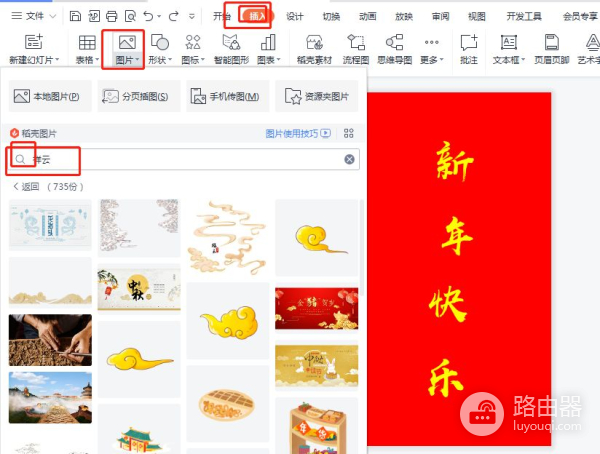Select the golden mountain ridge thumbnail

point(50,283)
